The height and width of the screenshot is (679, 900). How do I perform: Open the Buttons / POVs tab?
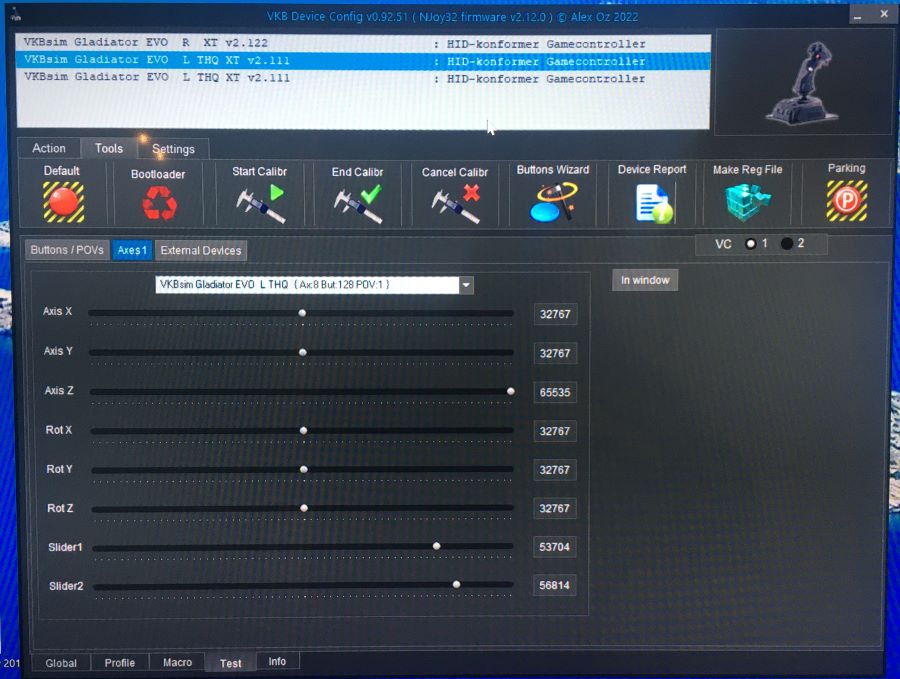67,250
